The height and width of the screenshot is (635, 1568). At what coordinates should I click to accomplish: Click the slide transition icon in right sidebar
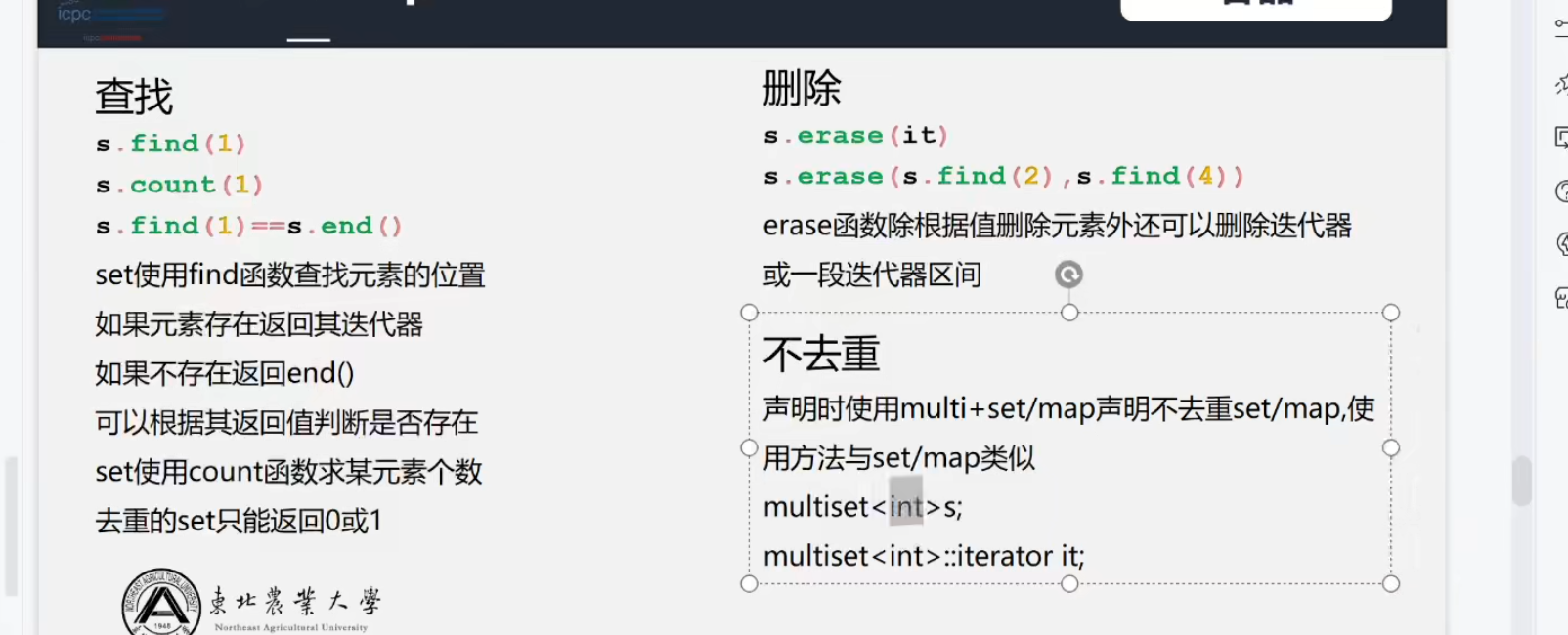pos(1560,138)
